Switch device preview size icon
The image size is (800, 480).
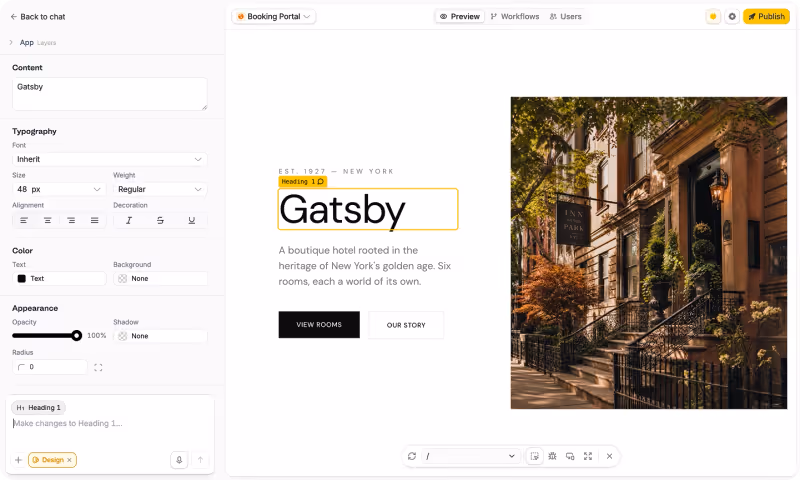570,456
